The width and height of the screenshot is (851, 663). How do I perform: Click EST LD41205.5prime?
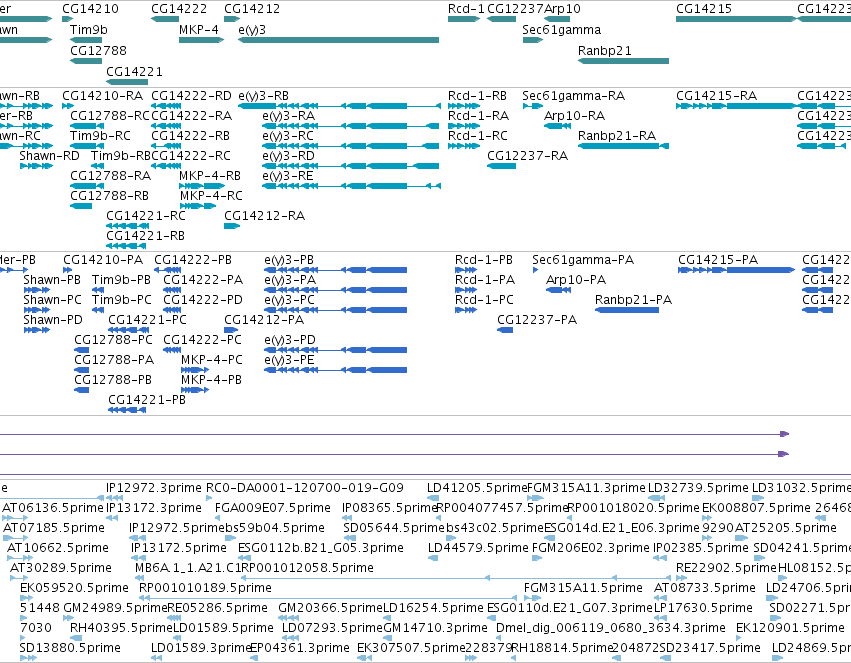(x=477, y=488)
